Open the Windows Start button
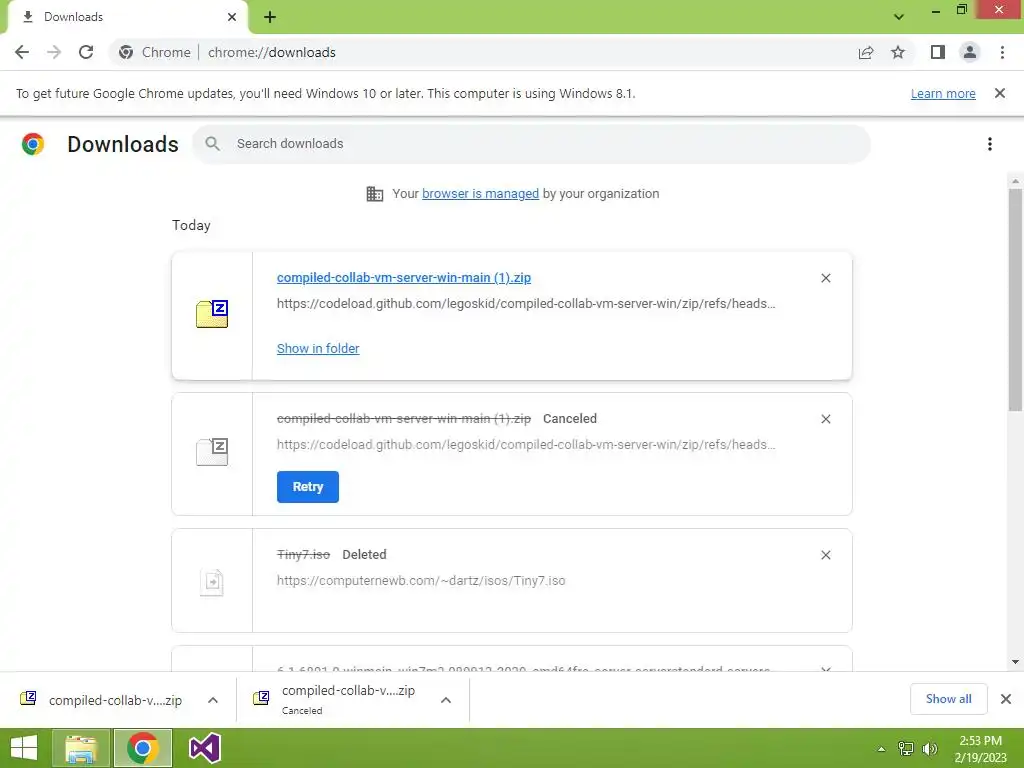Viewport: 1024px width, 768px height. [24, 748]
